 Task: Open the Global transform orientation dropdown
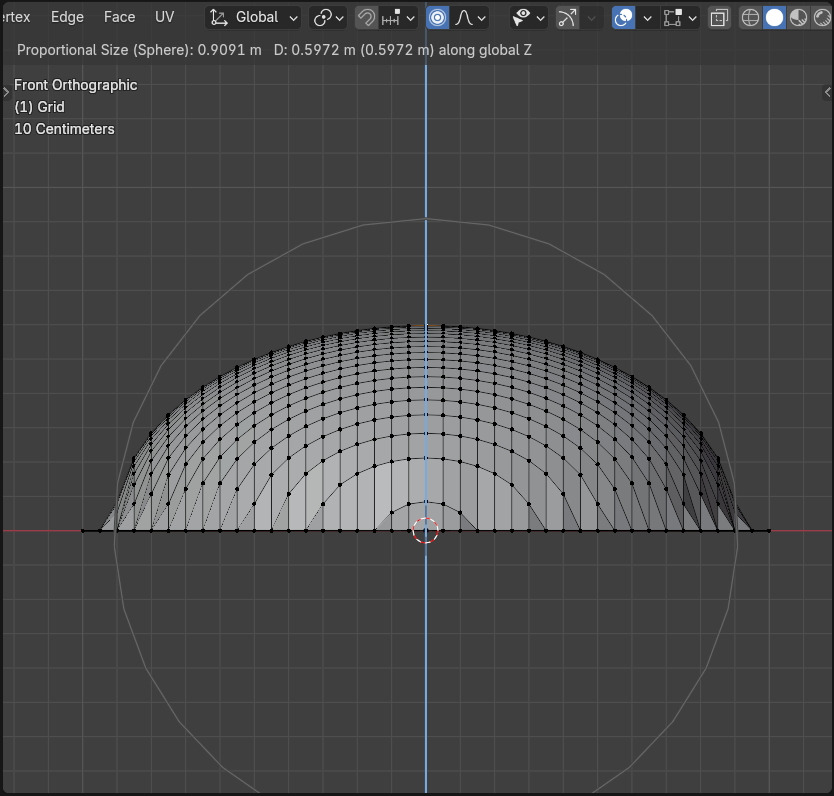click(254, 17)
